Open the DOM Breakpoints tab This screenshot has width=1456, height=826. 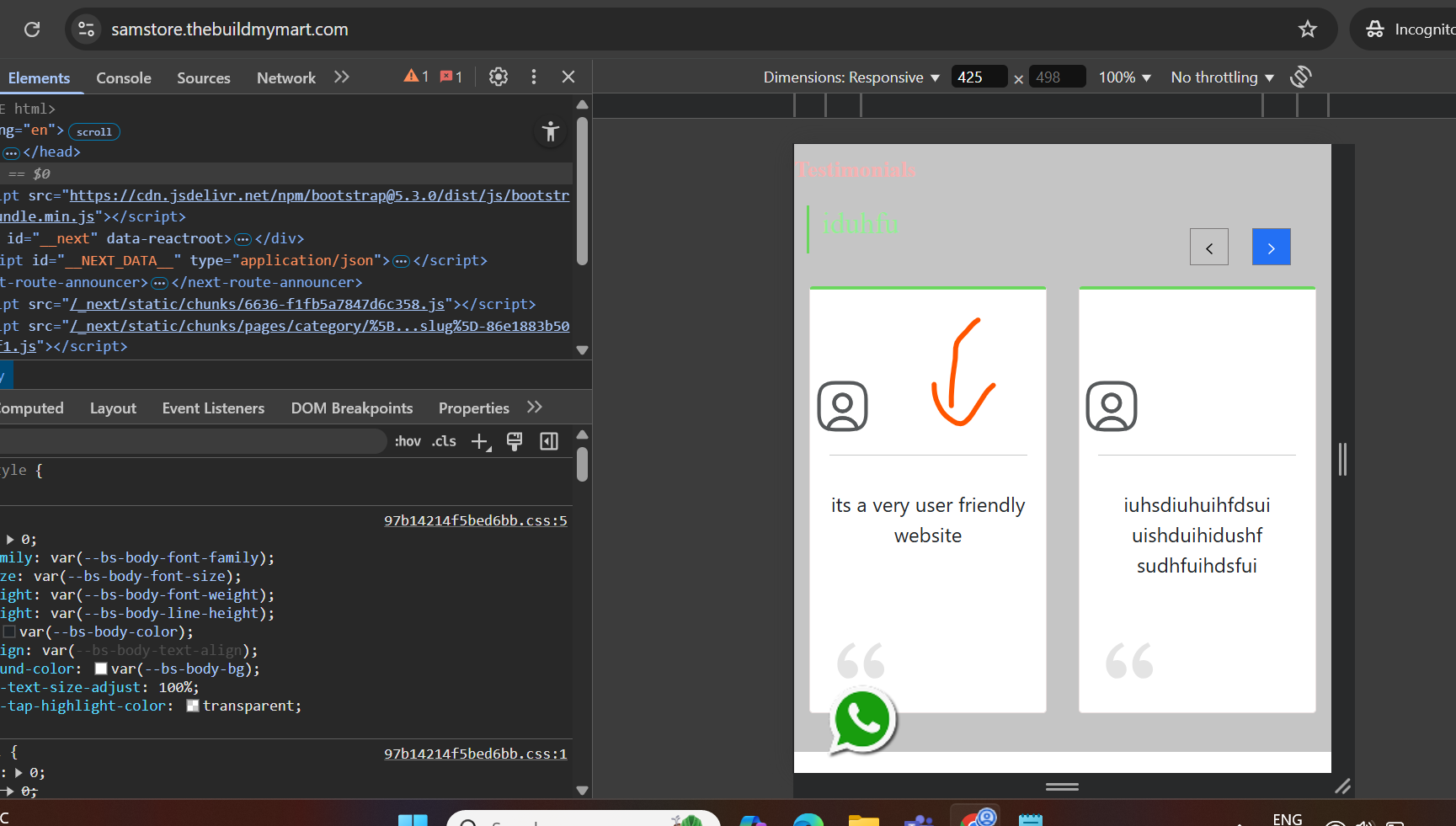point(352,408)
